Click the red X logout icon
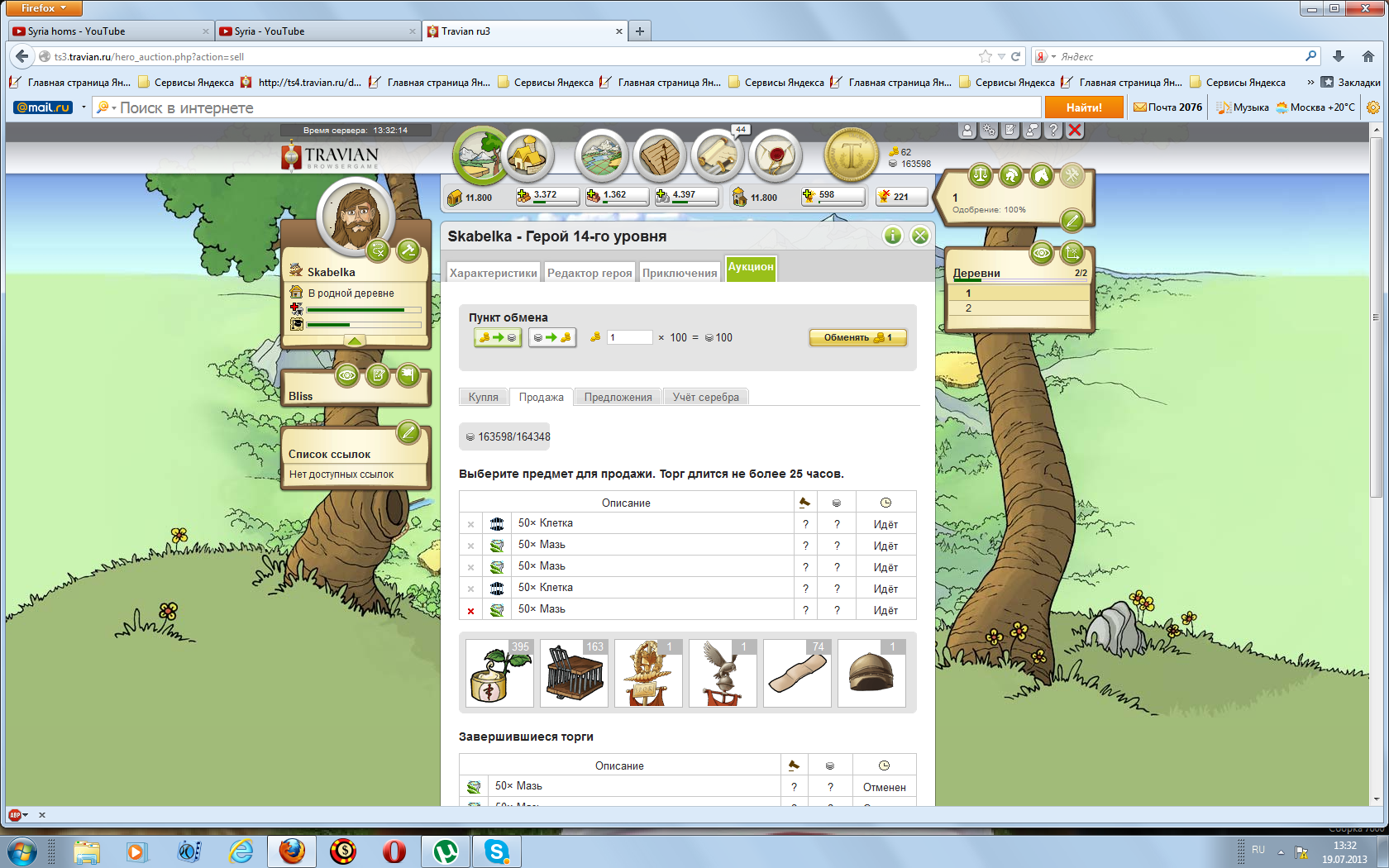 [x=1075, y=130]
